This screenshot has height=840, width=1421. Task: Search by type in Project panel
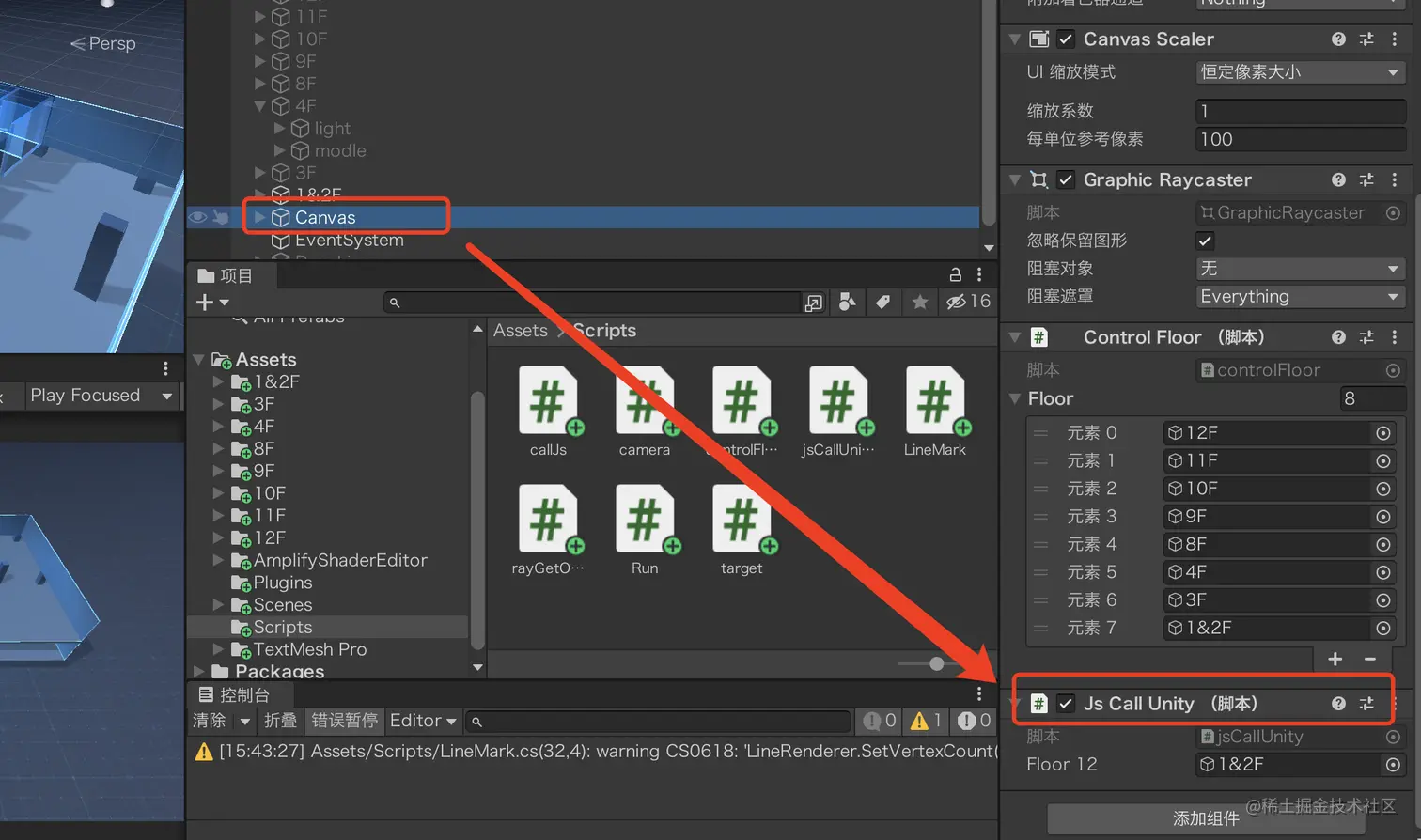point(847,302)
